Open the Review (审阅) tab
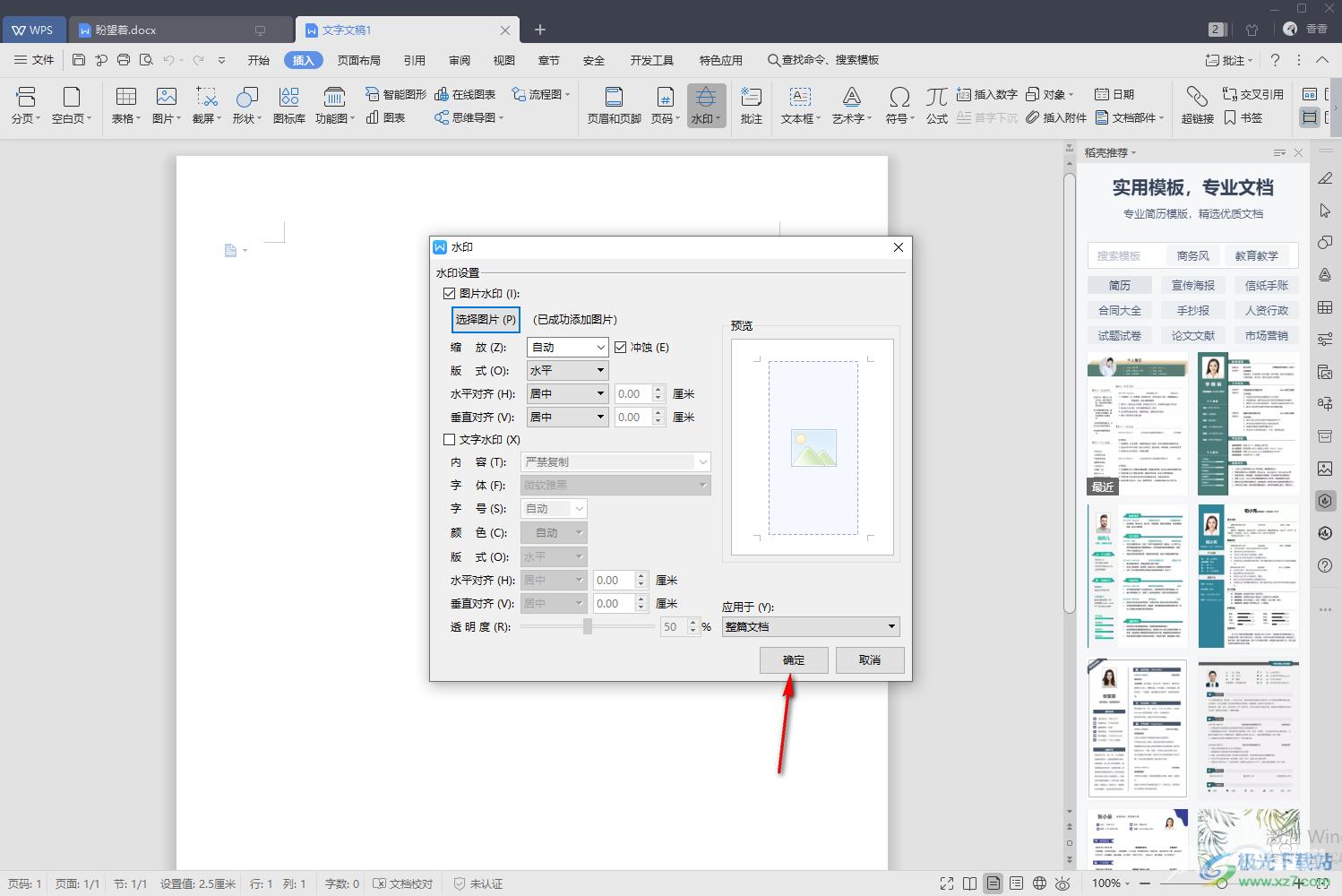 pyautogui.click(x=460, y=60)
